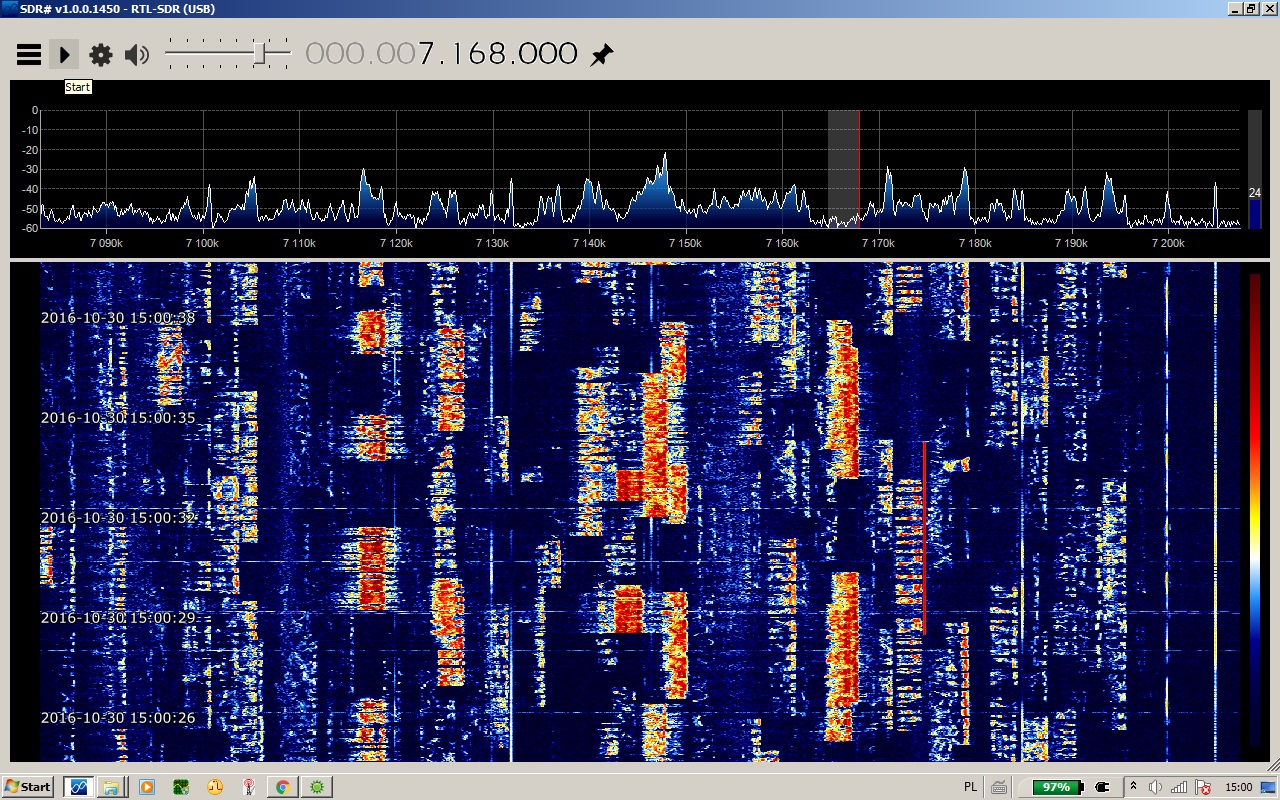Open the yellow waveform clock taskbar icon
Screen dimensions: 1280x800
pyautogui.click(x=215, y=787)
